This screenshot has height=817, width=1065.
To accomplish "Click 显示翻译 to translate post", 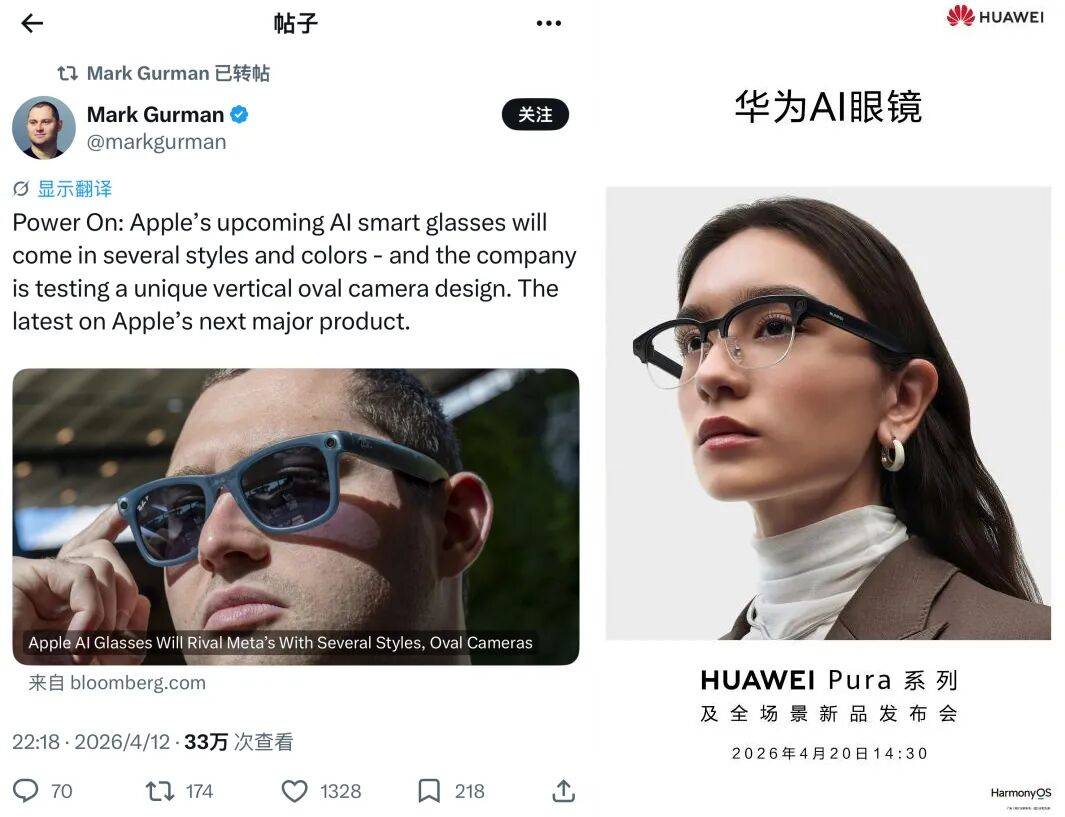I will click(75, 188).
